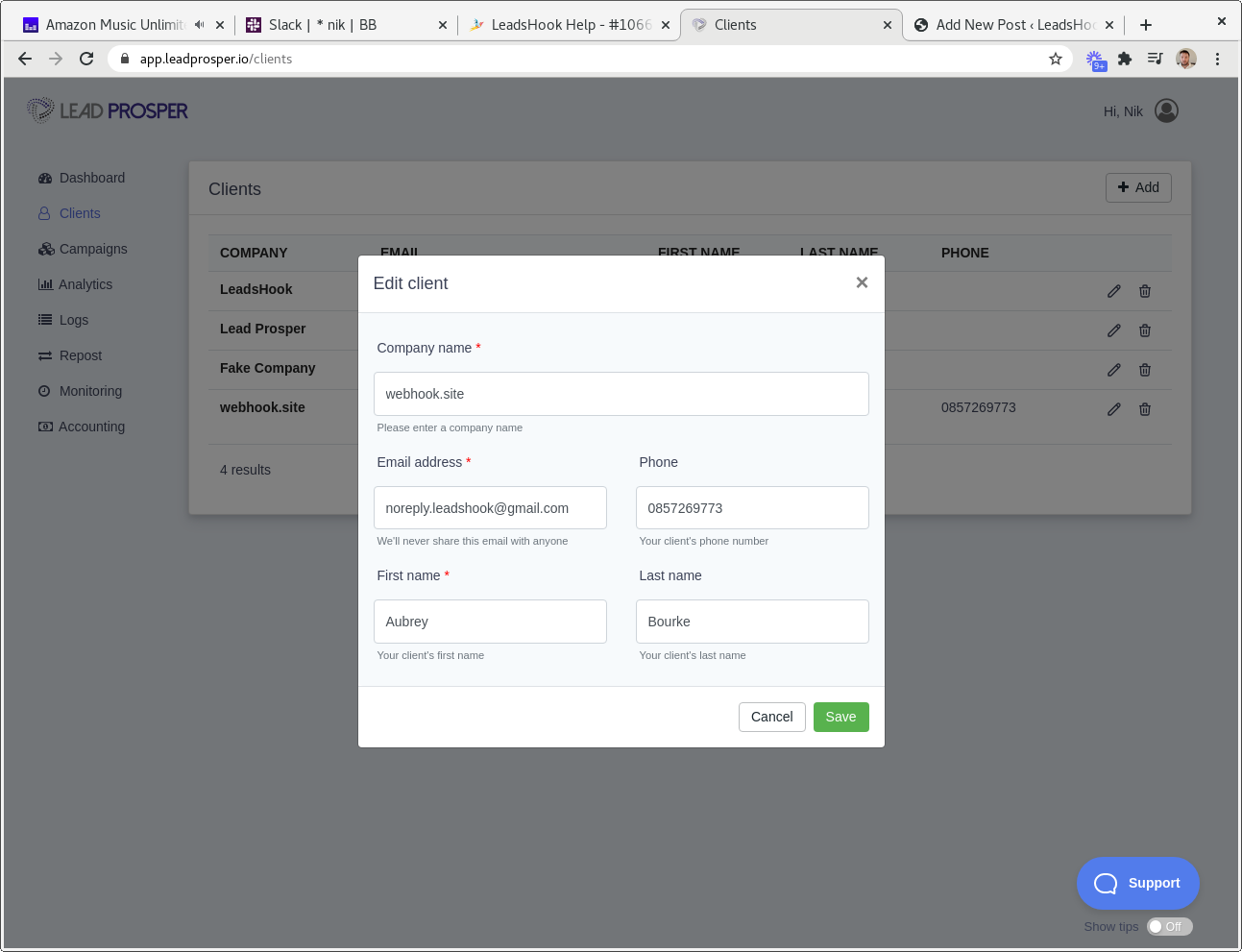
Task: View site security lock icon
Action: pos(125,59)
